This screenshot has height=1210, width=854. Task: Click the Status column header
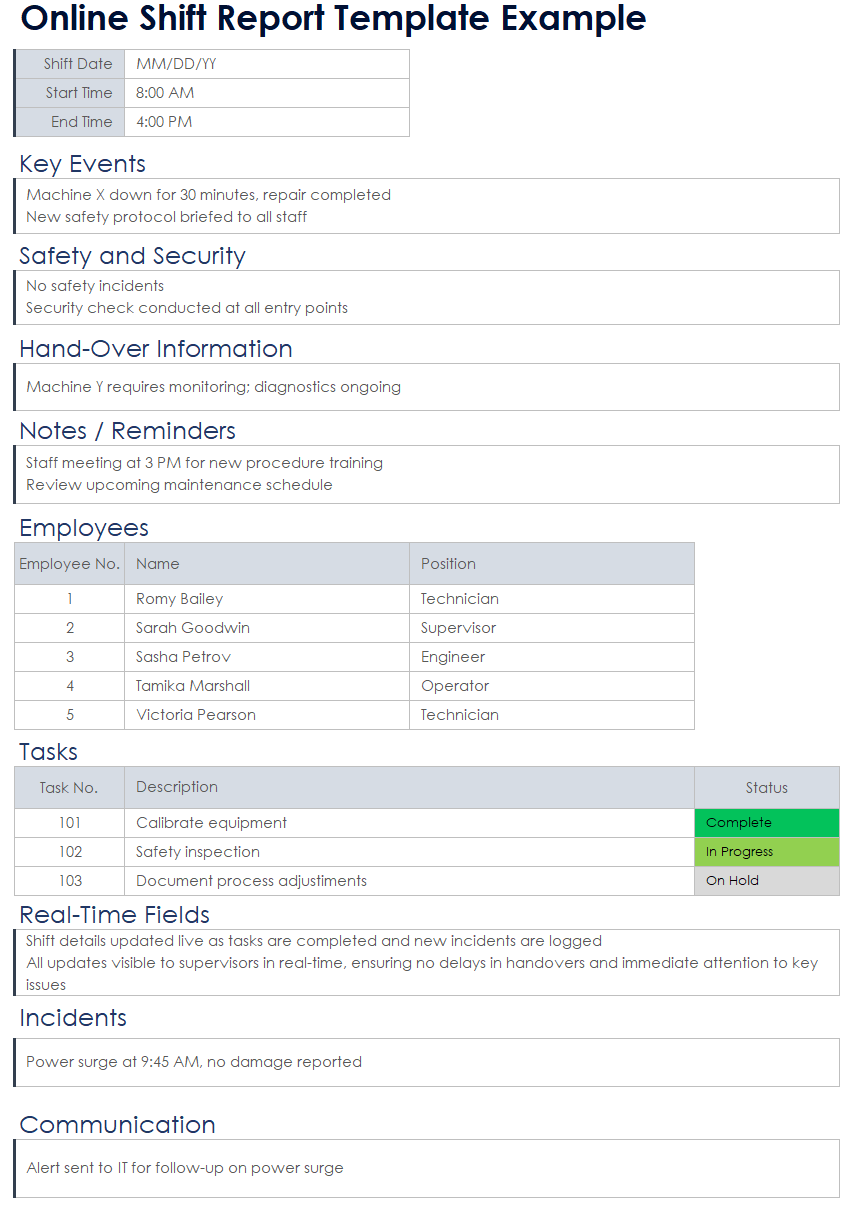point(766,787)
